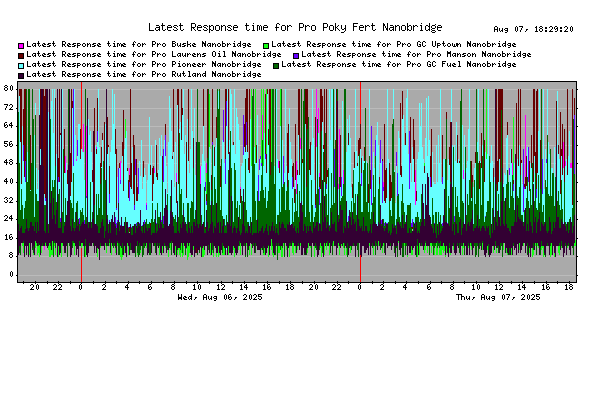The image size is (616, 393).
Task: Click the last x-axis hour label 18
Action: 568,287
